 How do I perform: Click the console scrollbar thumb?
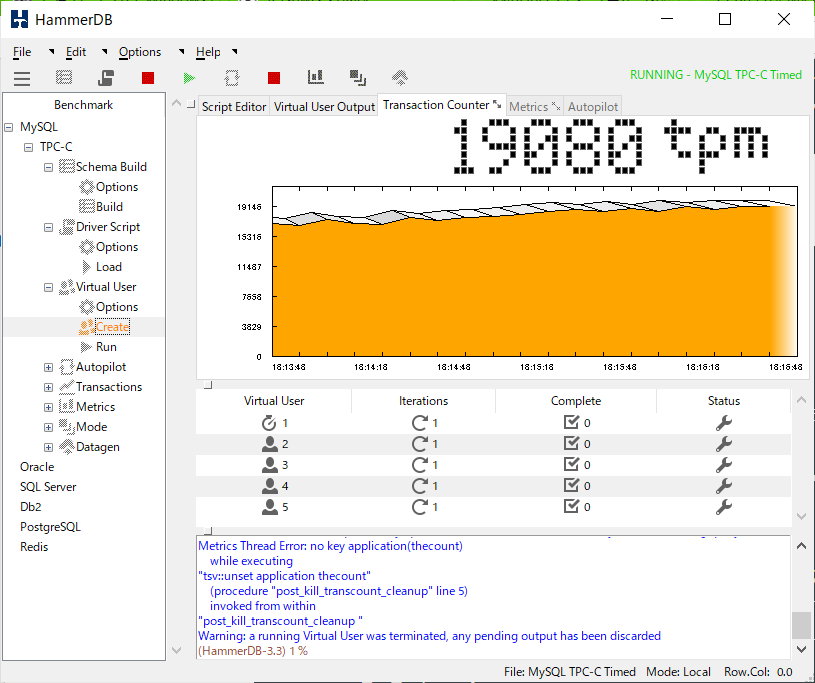pyautogui.click(x=801, y=625)
